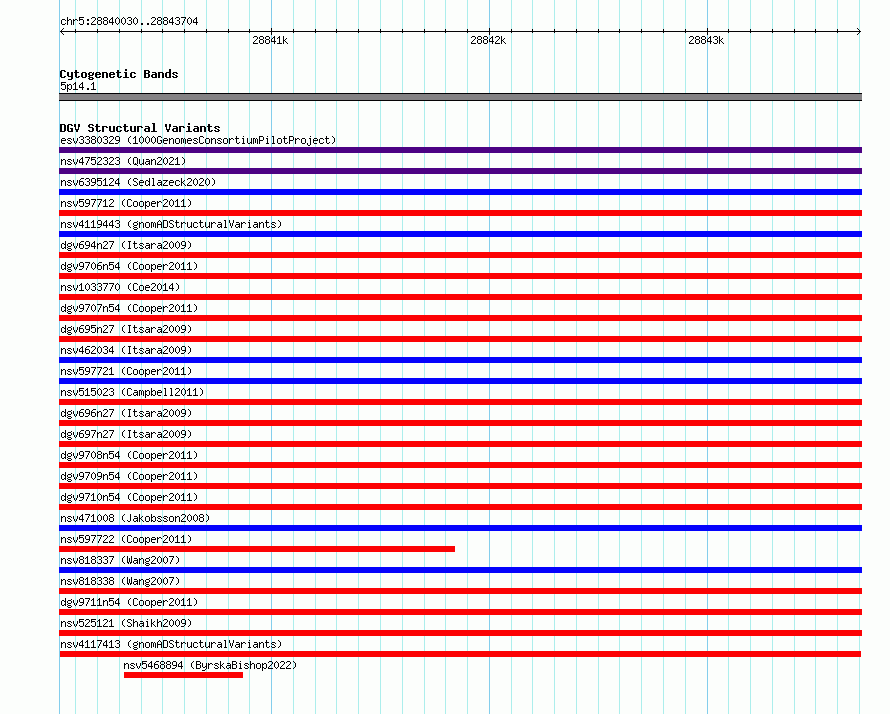Select the nsv818337 (Wang2007) label

[x=120, y=560]
